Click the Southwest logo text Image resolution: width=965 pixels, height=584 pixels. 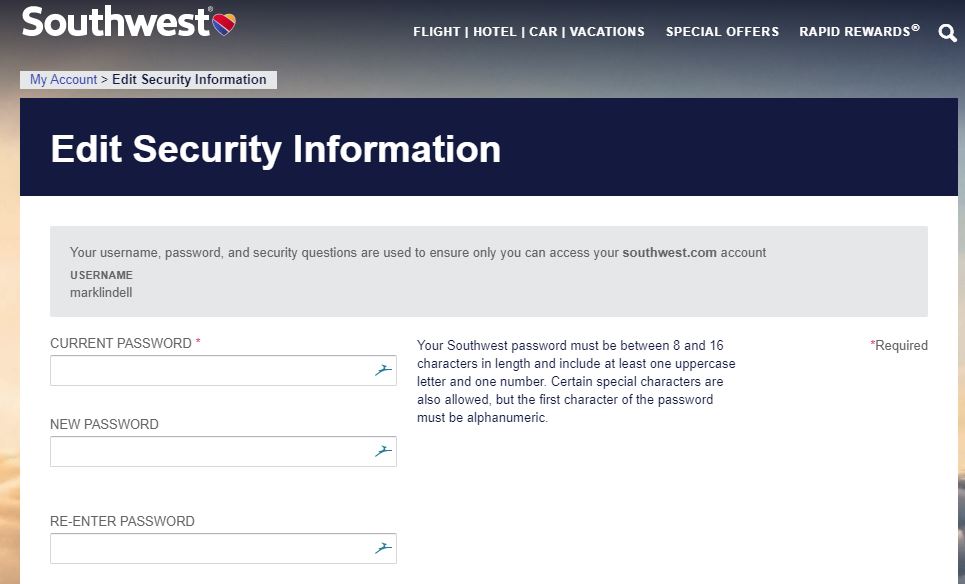(x=115, y=22)
